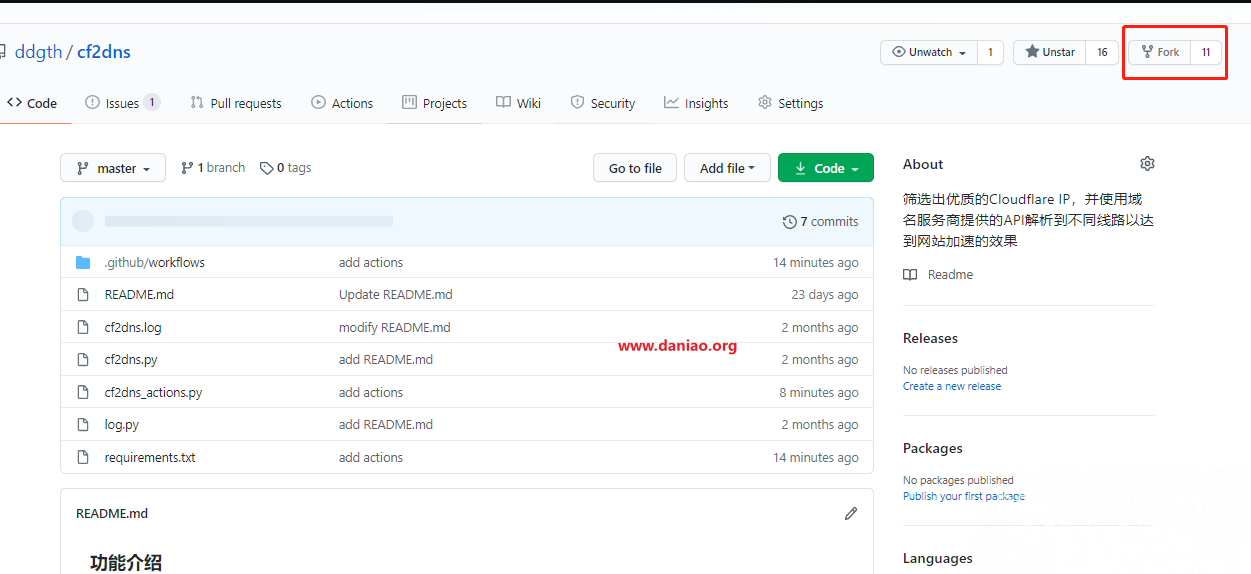The height and width of the screenshot is (574, 1251).
Task: Click the book icon next to Readme
Action: (910, 274)
